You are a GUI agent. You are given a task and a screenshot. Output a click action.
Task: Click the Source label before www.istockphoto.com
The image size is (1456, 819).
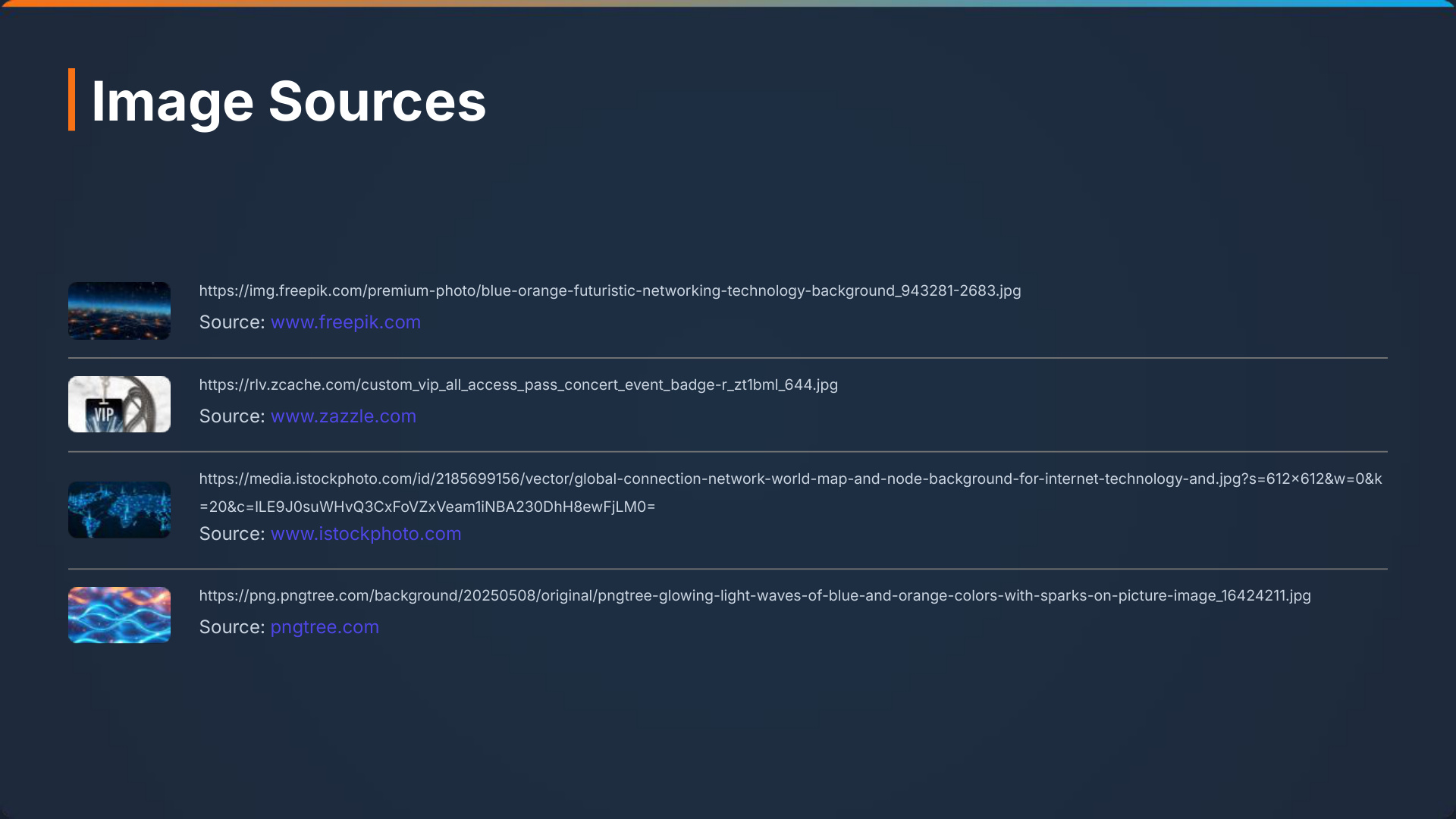coord(231,534)
